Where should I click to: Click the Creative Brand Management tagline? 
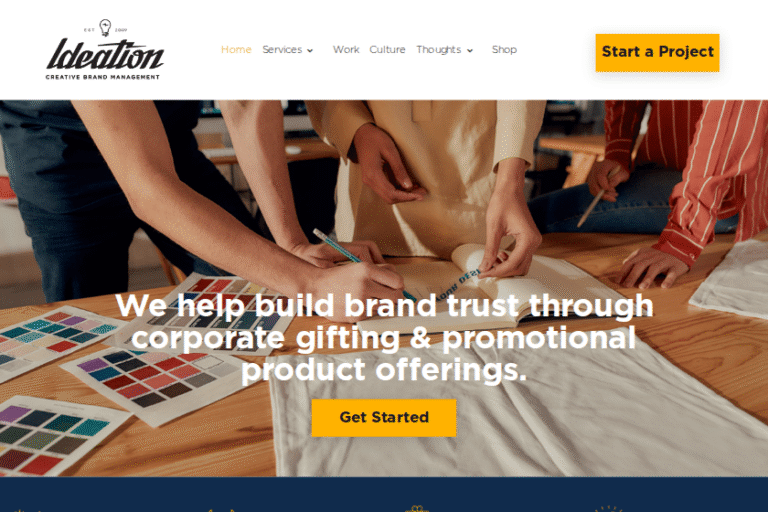point(103,77)
